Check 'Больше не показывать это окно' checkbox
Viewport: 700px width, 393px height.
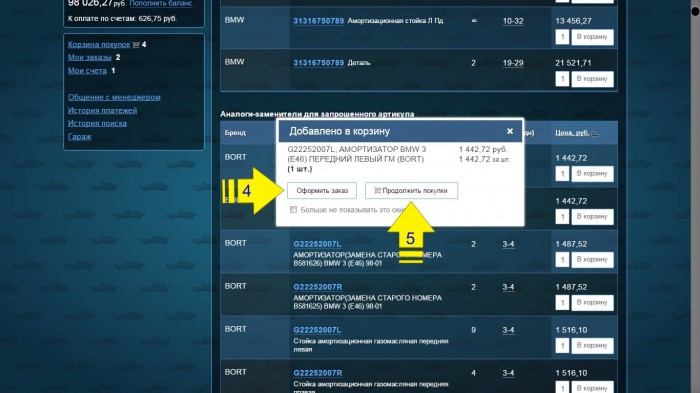[293, 210]
